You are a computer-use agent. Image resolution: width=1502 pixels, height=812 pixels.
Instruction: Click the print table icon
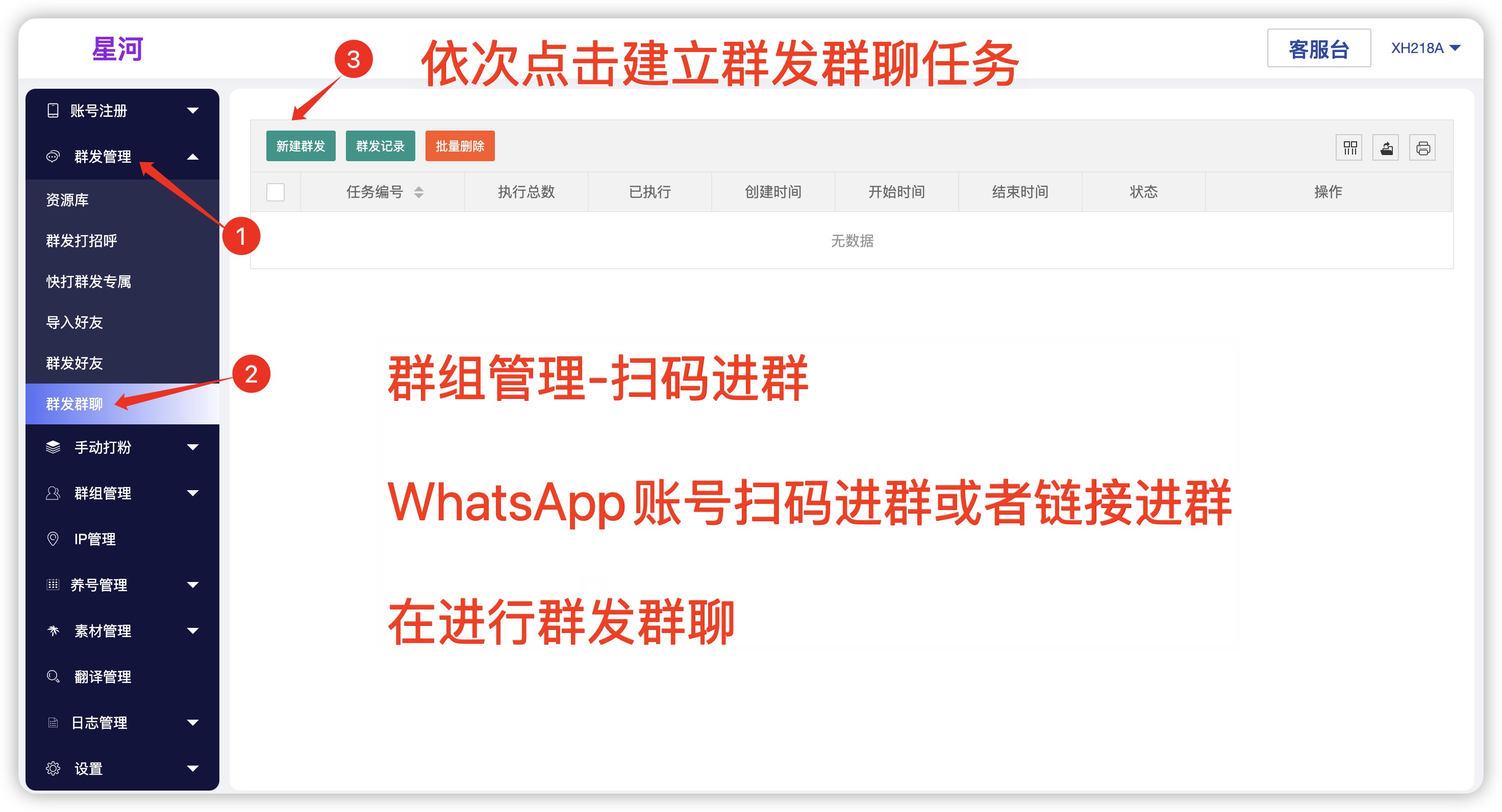pos(1423,148)
